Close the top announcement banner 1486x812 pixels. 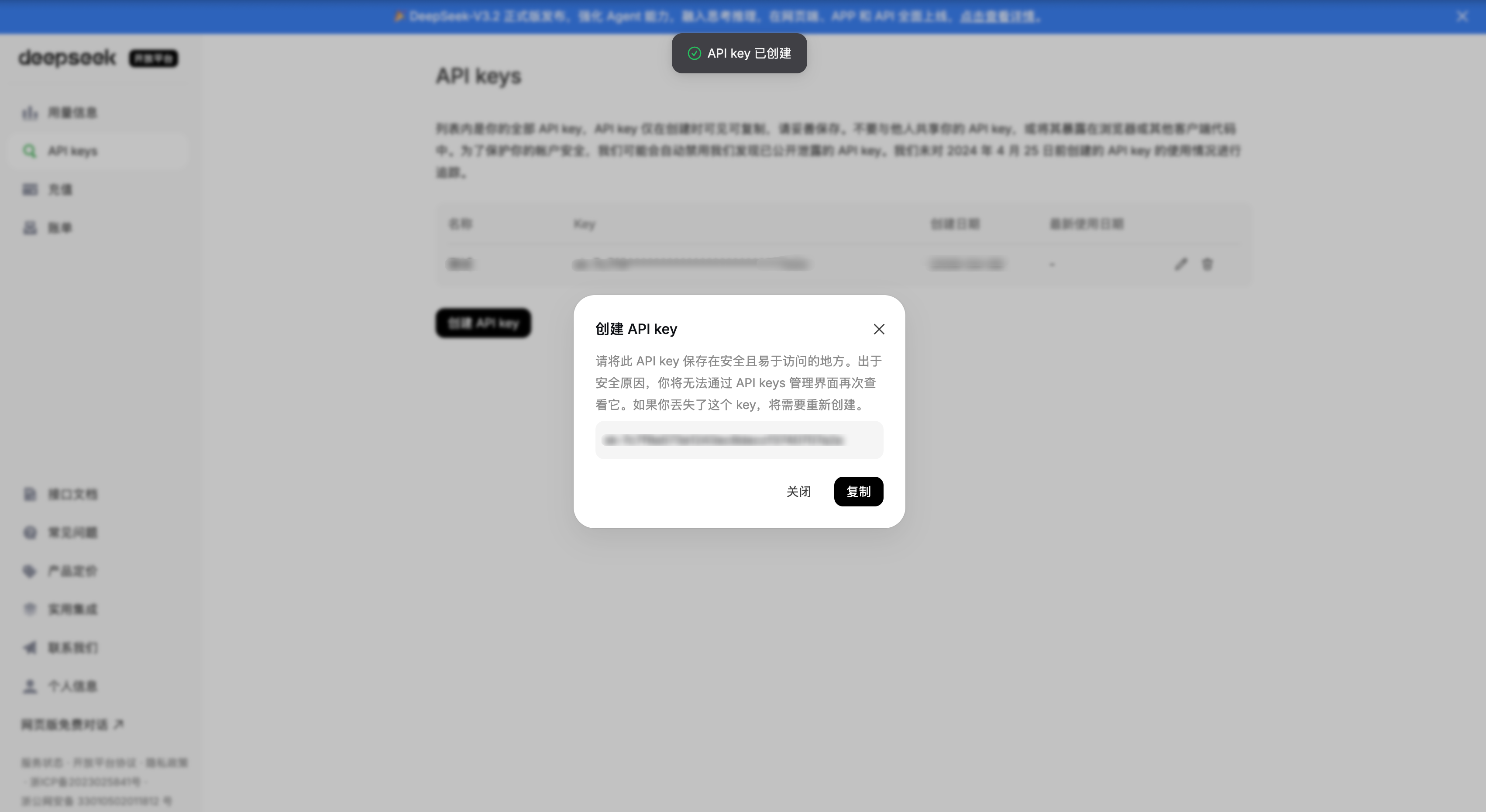pyautogui.click(x=1461, y=16)
